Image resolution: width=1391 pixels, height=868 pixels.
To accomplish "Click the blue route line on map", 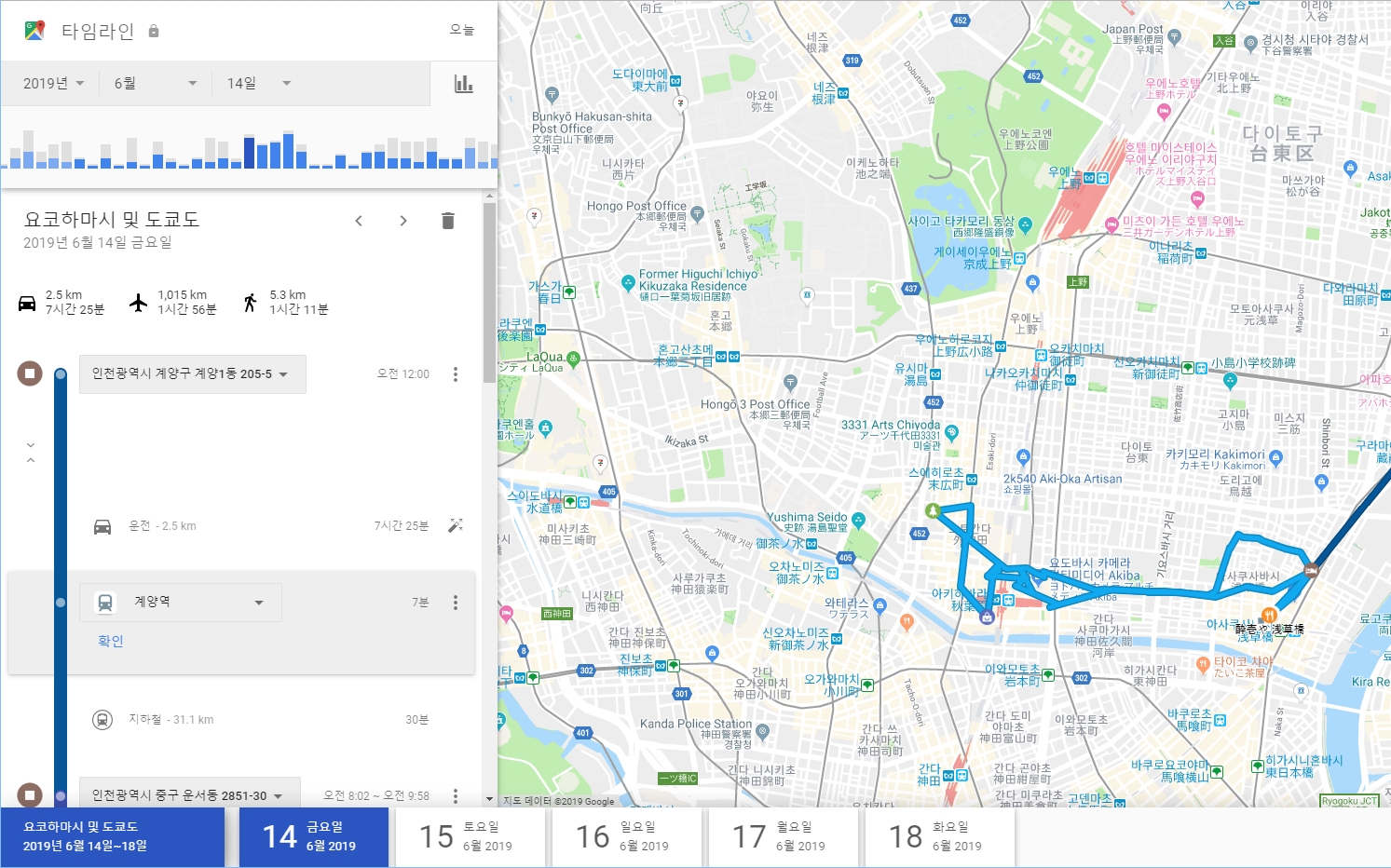I will 1155,592.
